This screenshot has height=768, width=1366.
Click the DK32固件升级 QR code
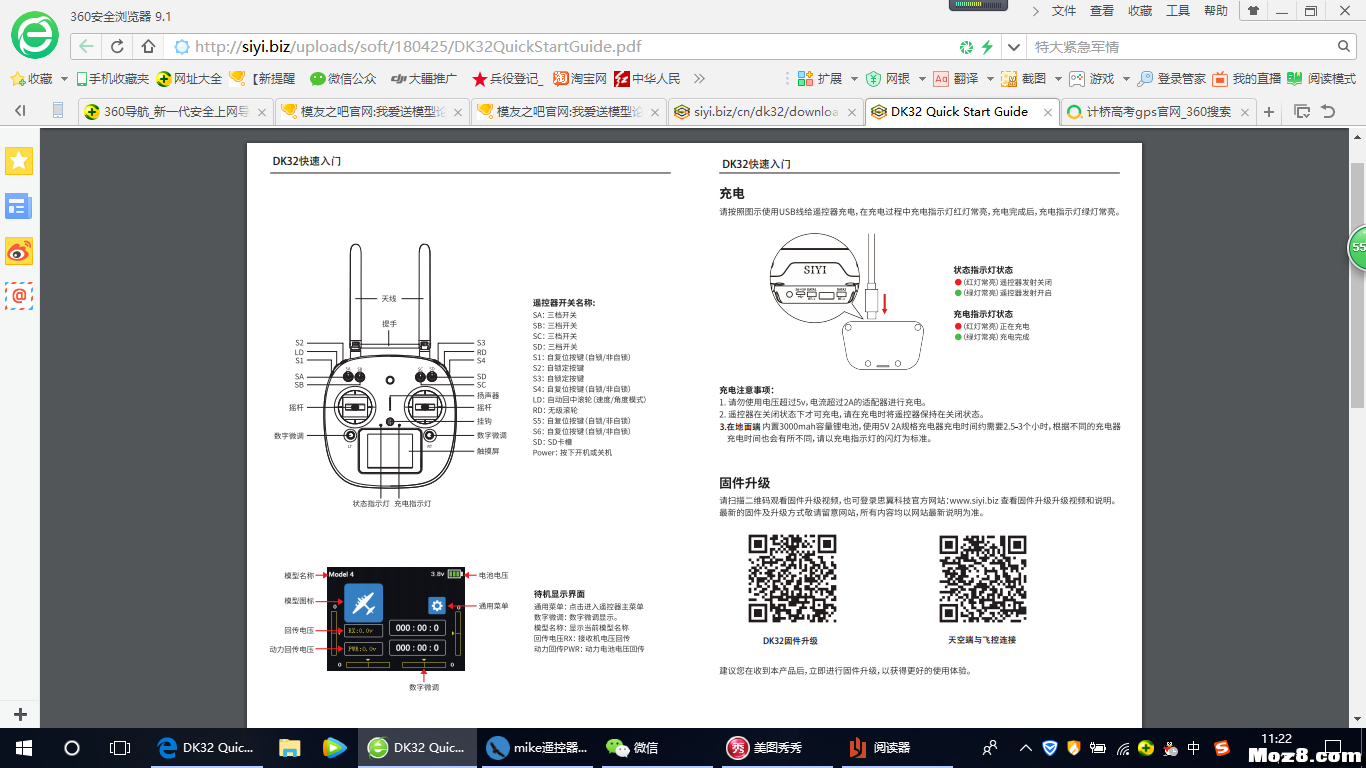[792, 579]
